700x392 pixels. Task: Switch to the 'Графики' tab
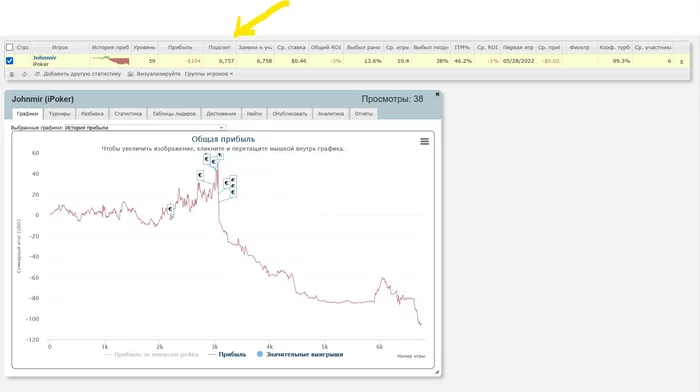[x=27, y=114]
